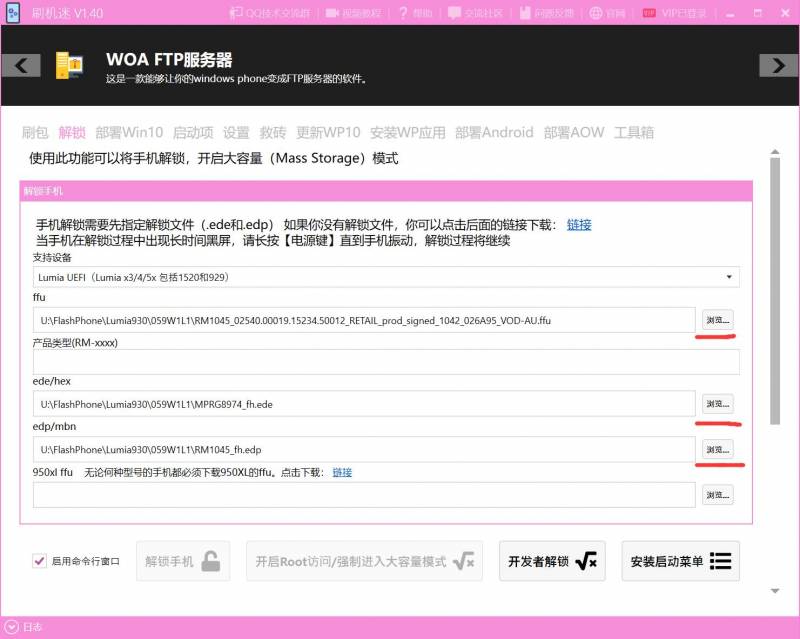The image size is (800, 639).
Task: Select the 解锁 tab
Action: tap(72, 133)
